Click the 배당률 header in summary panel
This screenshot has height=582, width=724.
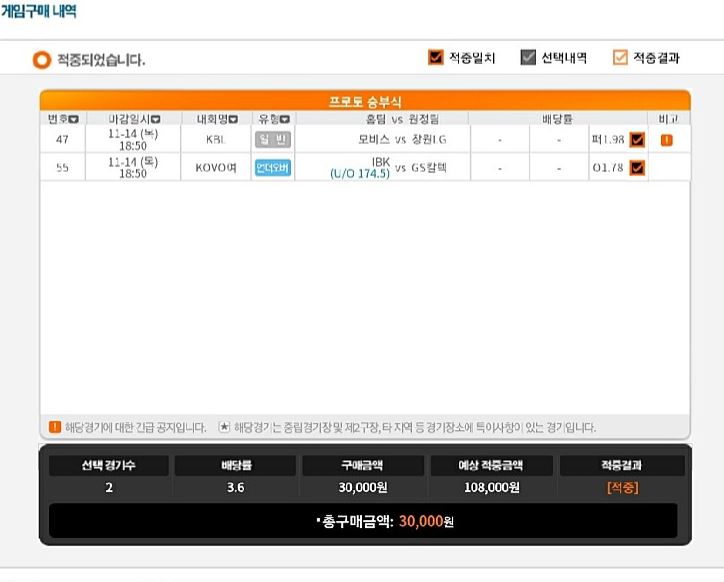point(236,465)
